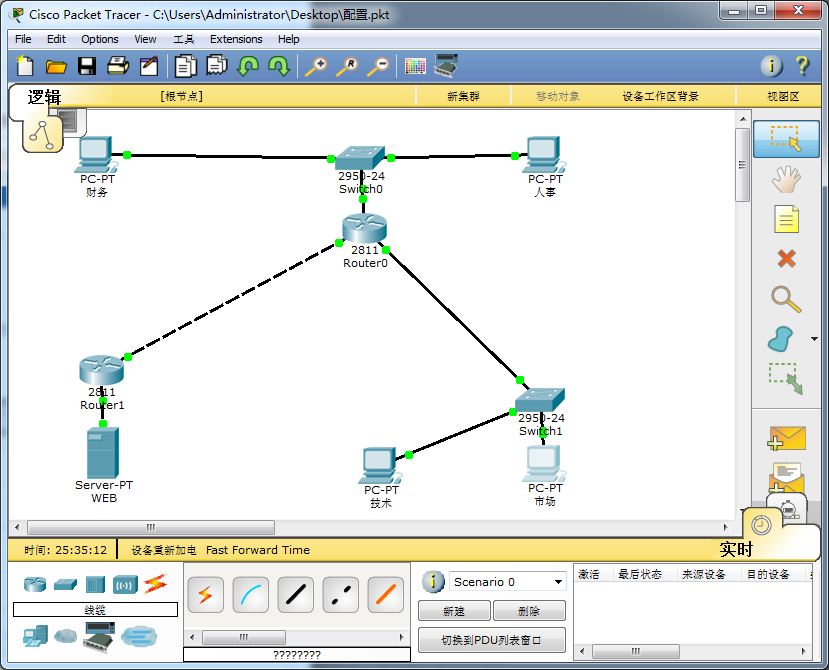The width and height of the screenshot is (829, 670).
Task: Select the Custom Made Devices category icon
Action: (99, 637)
